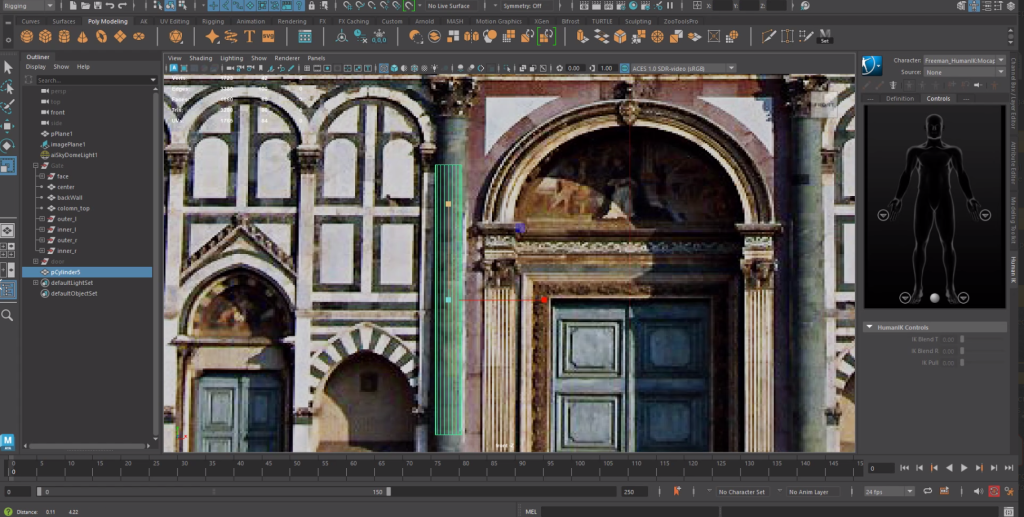Click the Open Scene folder icon

(x=86, y=5)
